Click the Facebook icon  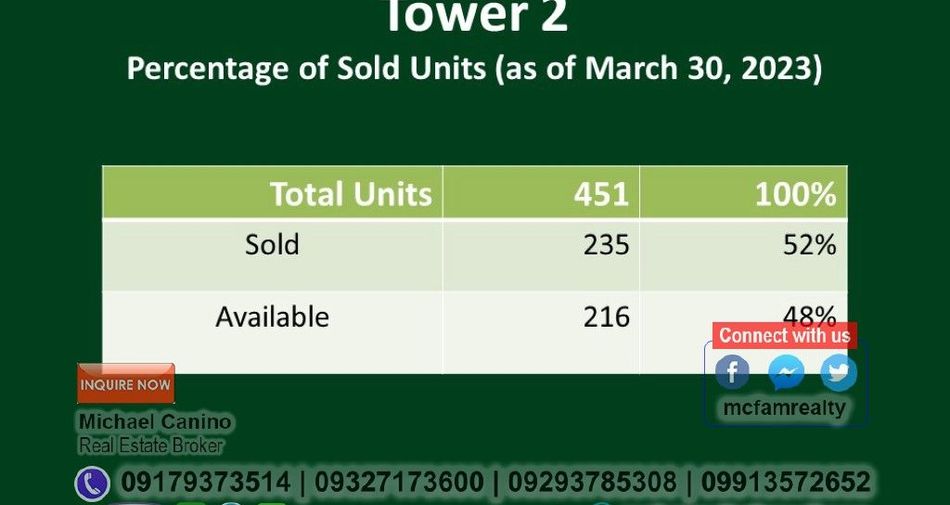click(732, 372)
